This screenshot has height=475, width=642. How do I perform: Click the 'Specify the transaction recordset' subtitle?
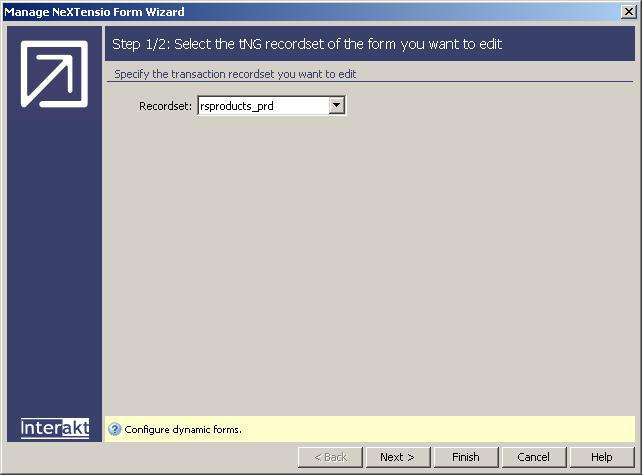point(236,74)
